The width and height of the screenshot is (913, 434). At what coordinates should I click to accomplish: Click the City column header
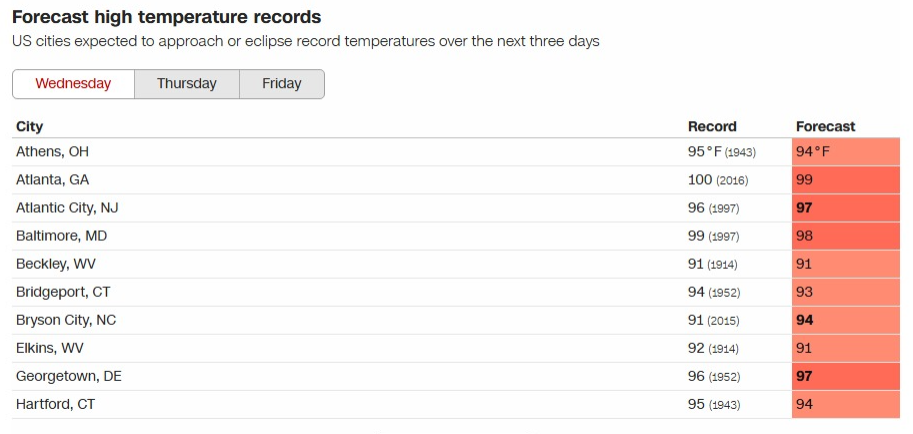pos(30,127)
